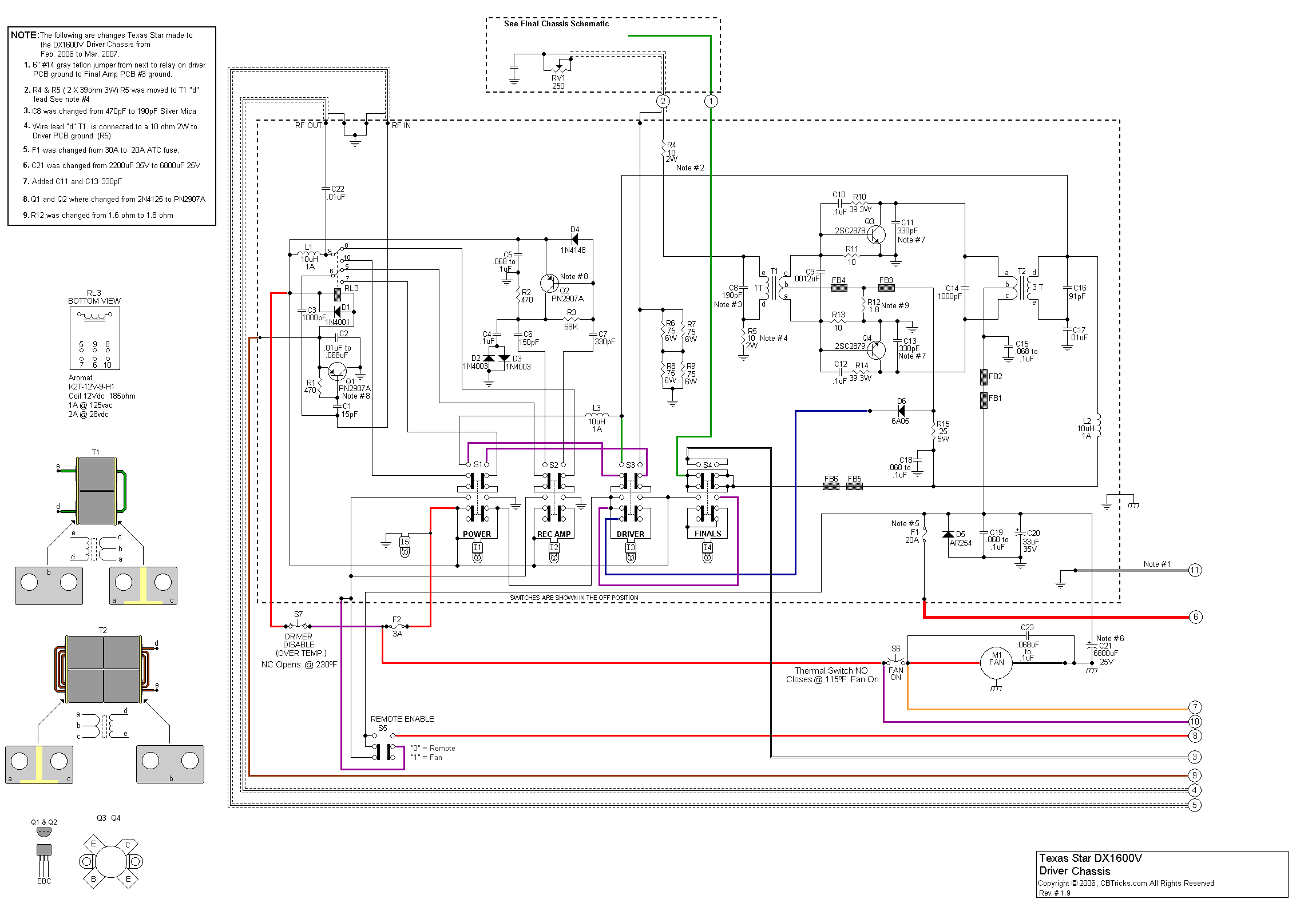Screen dimensions: 1316x915
Task: Click circled connector number 6
Action: (x=1195, y=617)
